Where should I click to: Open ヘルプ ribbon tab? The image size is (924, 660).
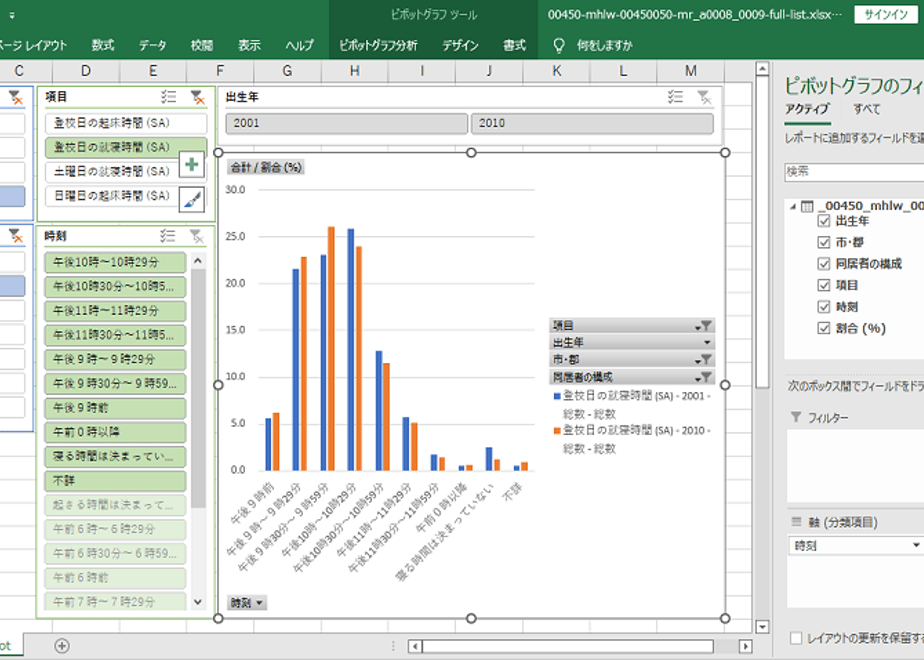(299, 45)
